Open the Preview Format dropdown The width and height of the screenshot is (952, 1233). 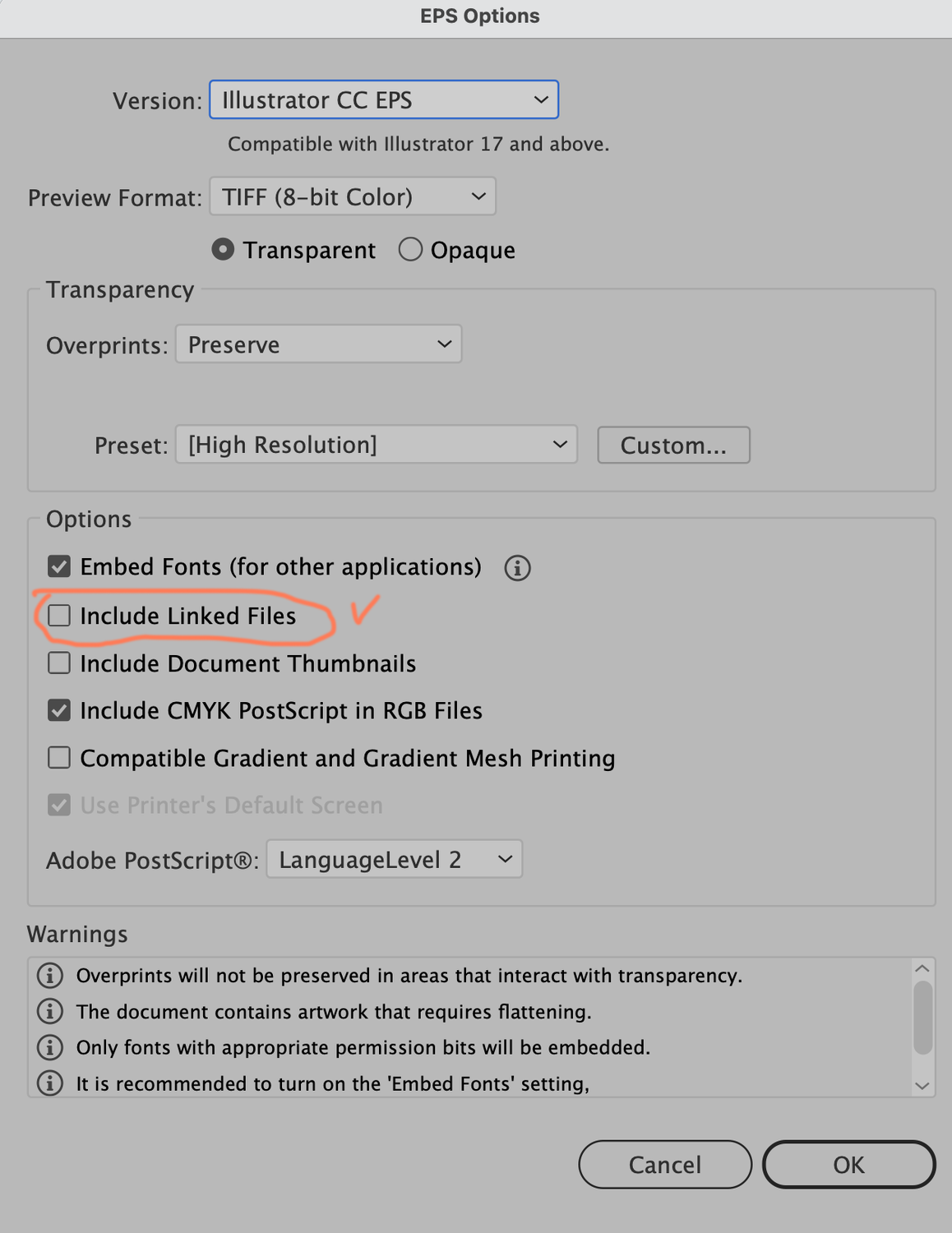[x=353, y=197]
